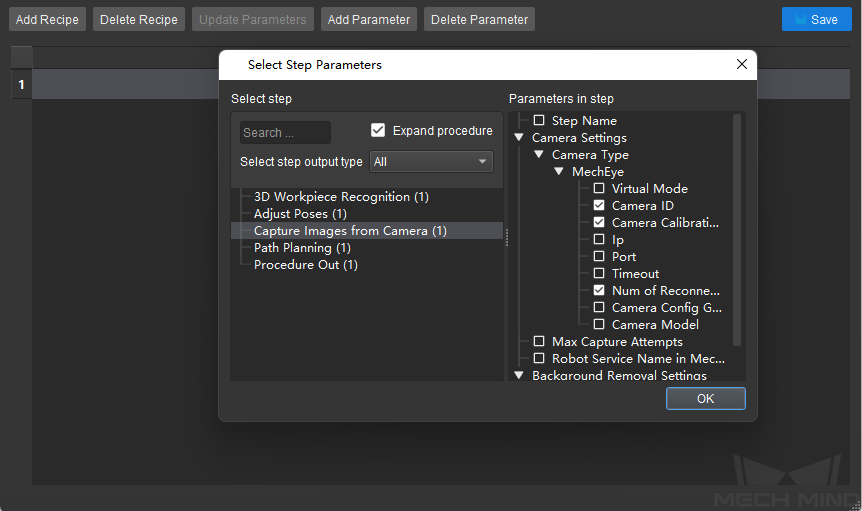Open the Select step output type dropdown
This screenshot has width=862, height=511.
pyautogui.click(x=431, y=162)
